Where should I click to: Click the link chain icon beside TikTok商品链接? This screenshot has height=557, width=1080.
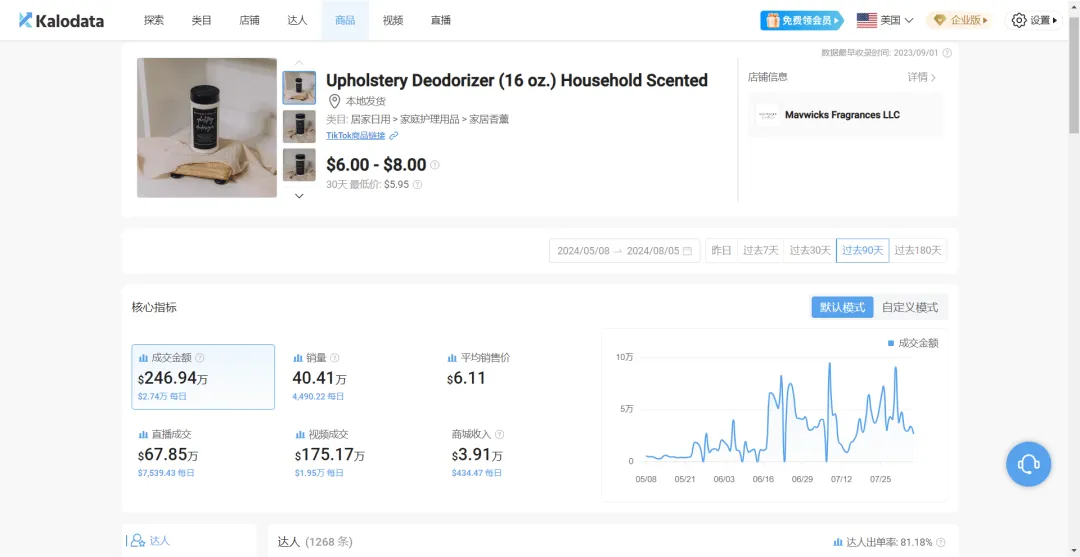[393, 136]
